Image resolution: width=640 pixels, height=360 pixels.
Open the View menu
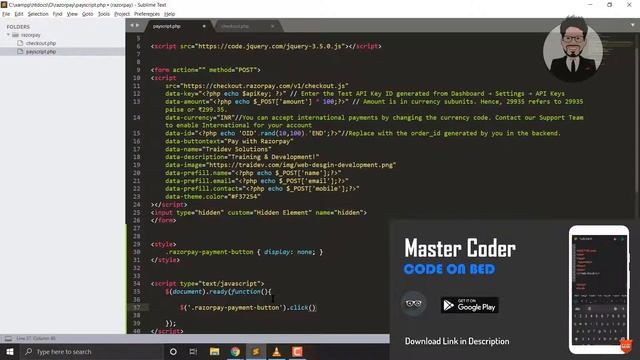click(x=72, y=14)
